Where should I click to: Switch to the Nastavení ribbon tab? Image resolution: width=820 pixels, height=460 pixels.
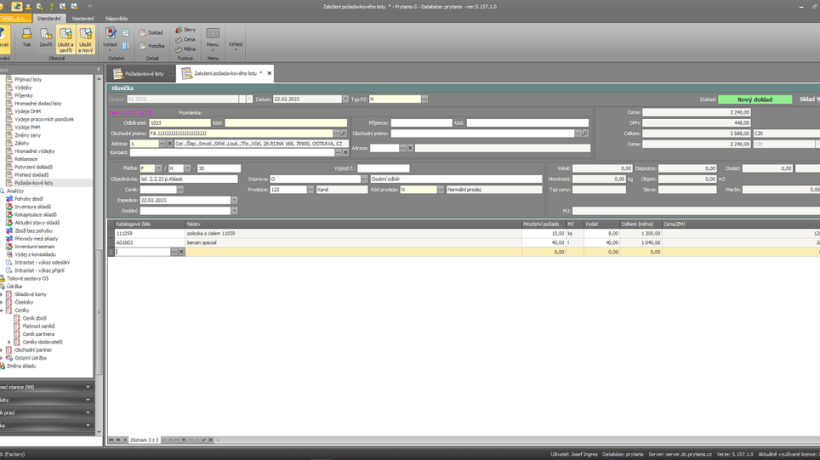[x=83, y=18]
